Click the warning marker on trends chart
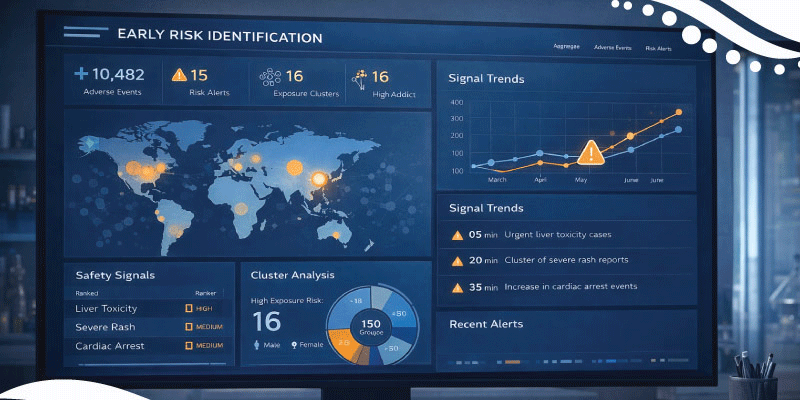 click(591, 153)
